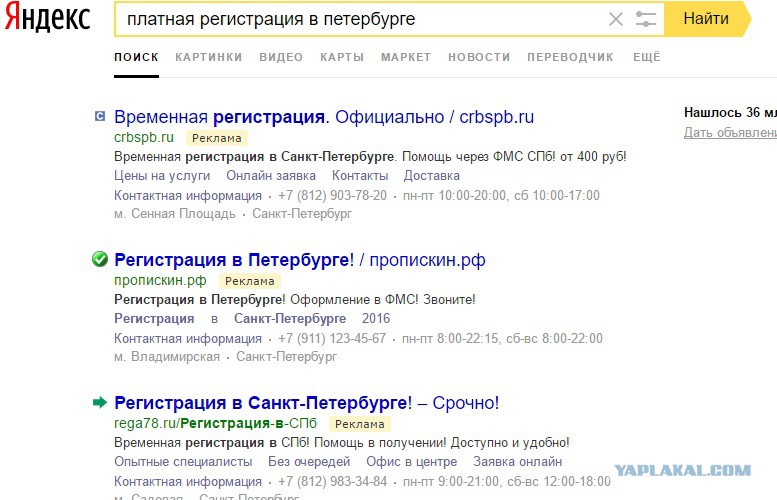
Task: Click the crbspb.ru result favicon
Action: coord(100,116)
